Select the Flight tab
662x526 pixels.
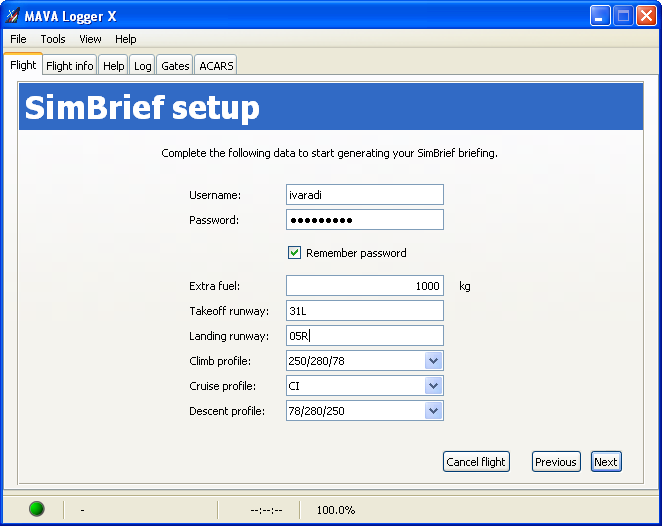pos(23,65)
